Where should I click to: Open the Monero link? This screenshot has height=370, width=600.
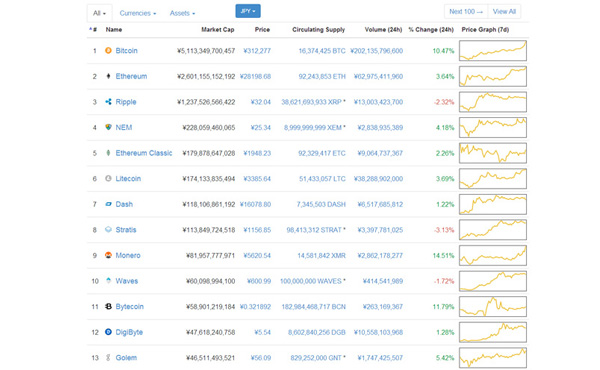pos(128,255)
